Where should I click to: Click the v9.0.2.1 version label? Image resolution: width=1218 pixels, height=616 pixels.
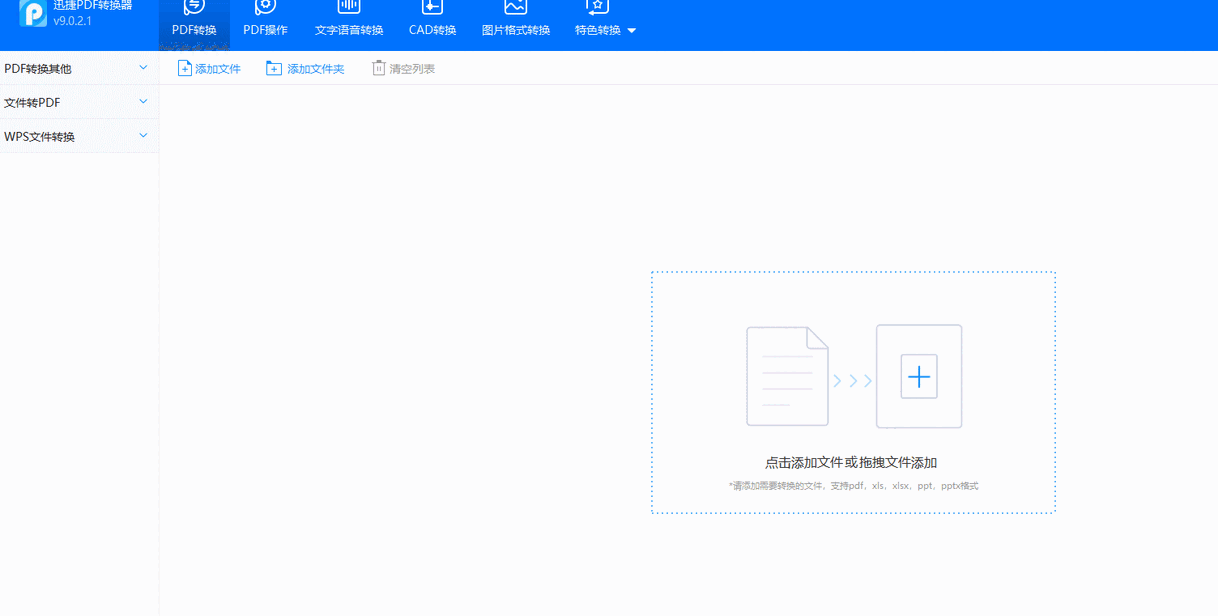73,21
